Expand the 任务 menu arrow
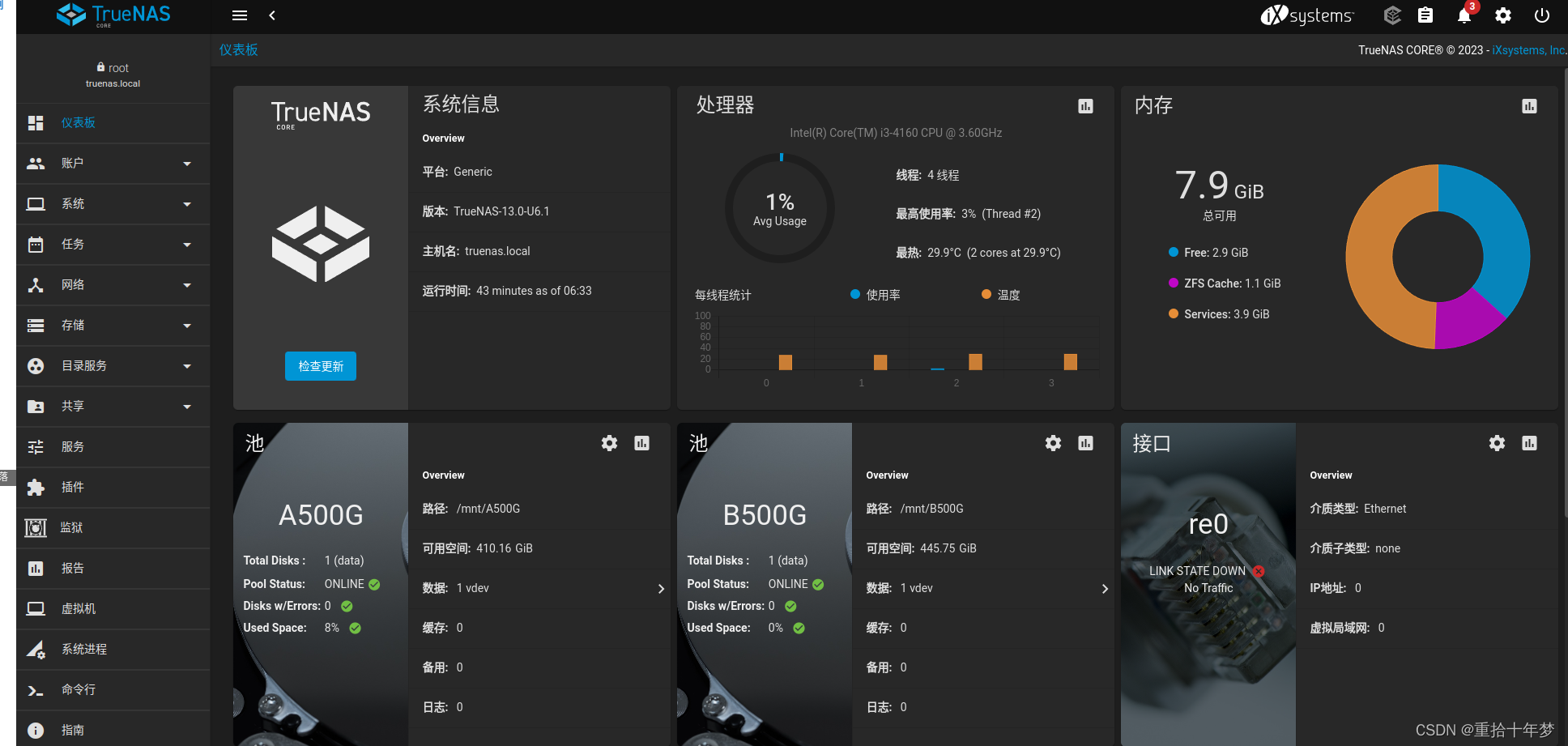1568x746 pixels. [x=187, y=245]
